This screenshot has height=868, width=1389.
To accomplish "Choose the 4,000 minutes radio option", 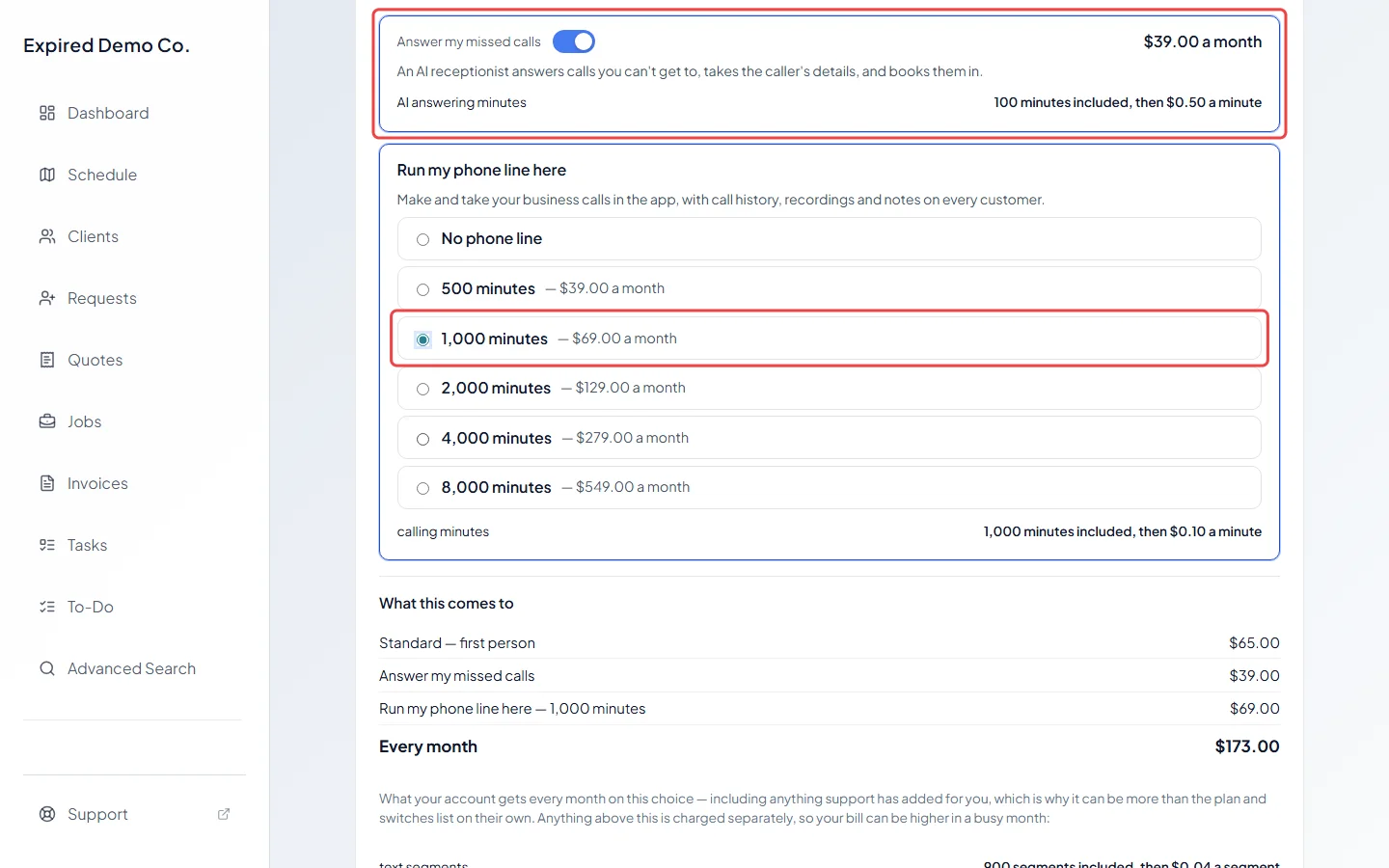I will [422, 439].
